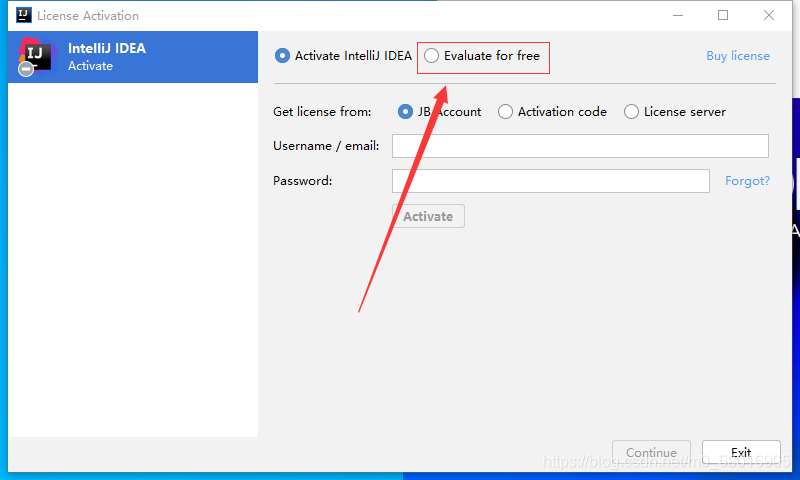Click the Exit button

741,452
